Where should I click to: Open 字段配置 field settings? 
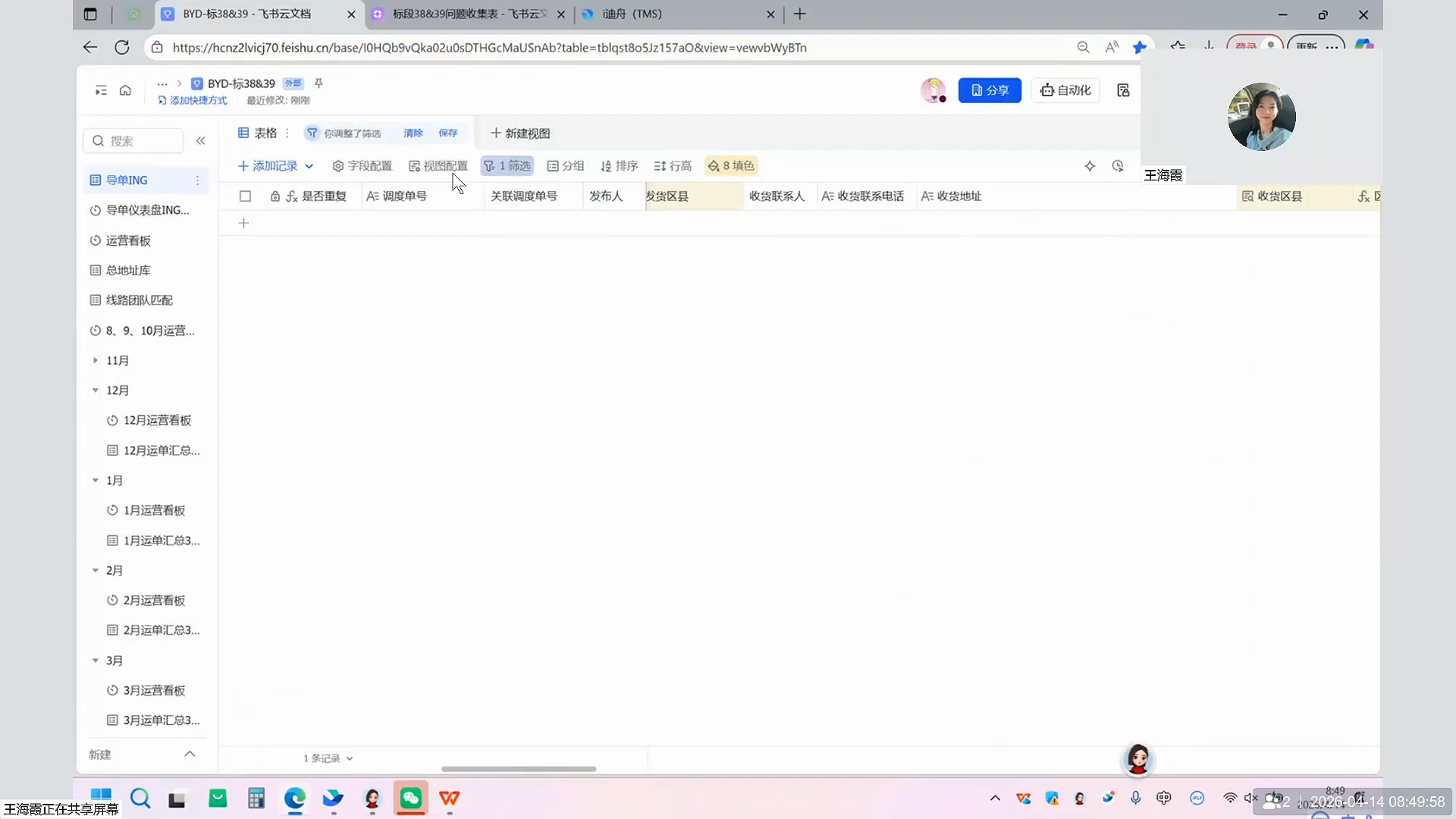click(362, 166)
